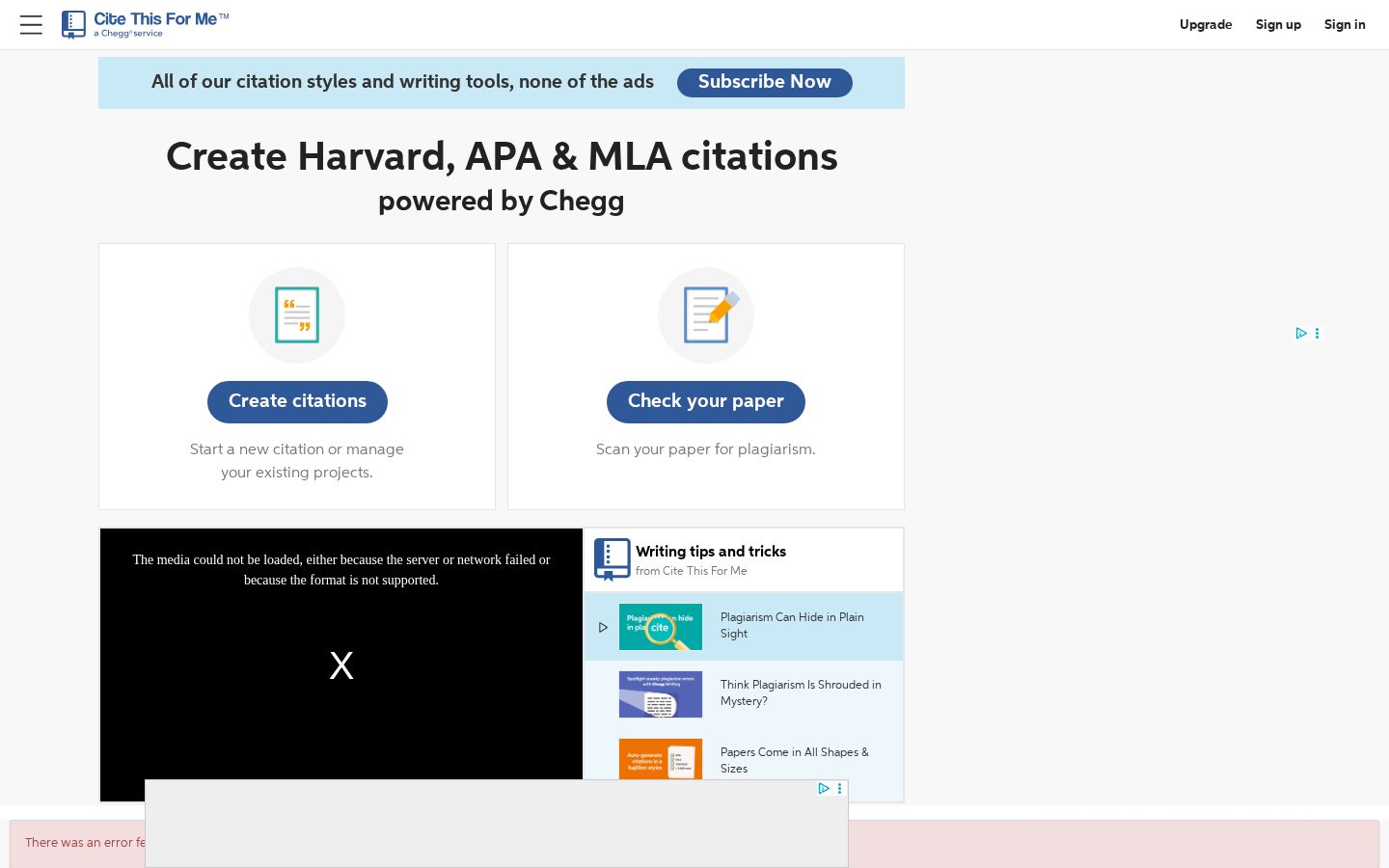This screenshot has width=1389, height=868.
Task: Click the Writing tips and tricks book icon
Action: 612,559
